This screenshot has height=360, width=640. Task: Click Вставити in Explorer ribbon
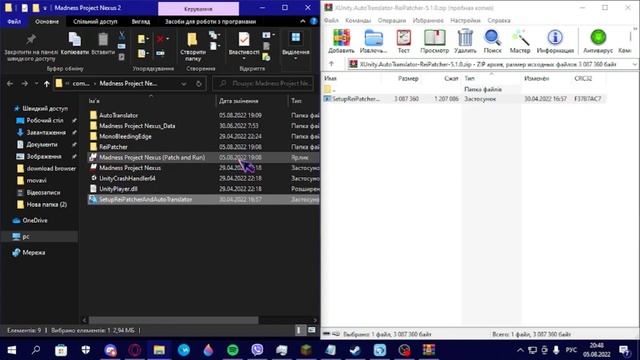(103, 44)
